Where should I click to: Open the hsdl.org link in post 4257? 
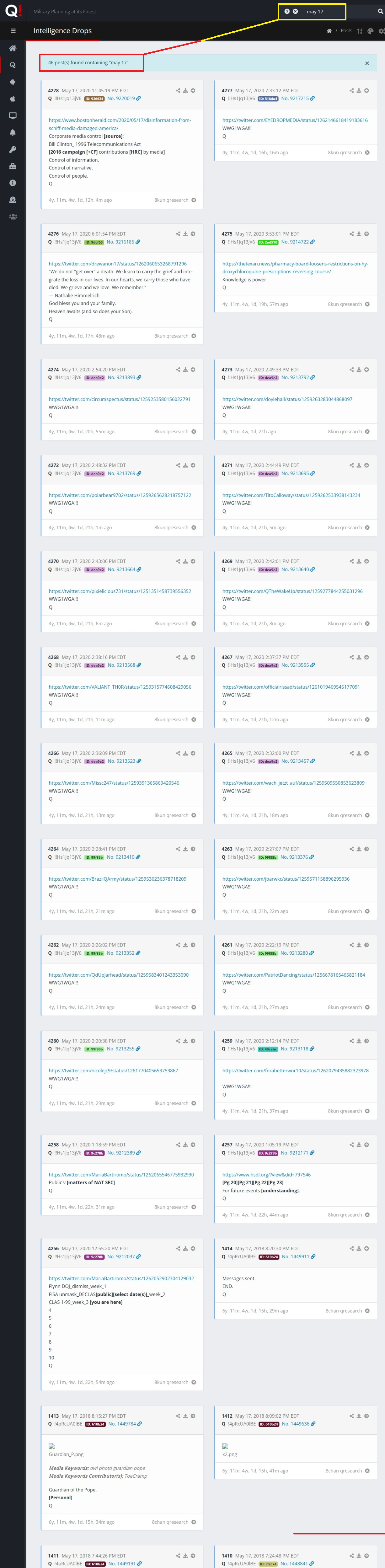(x=266, y=1175)
